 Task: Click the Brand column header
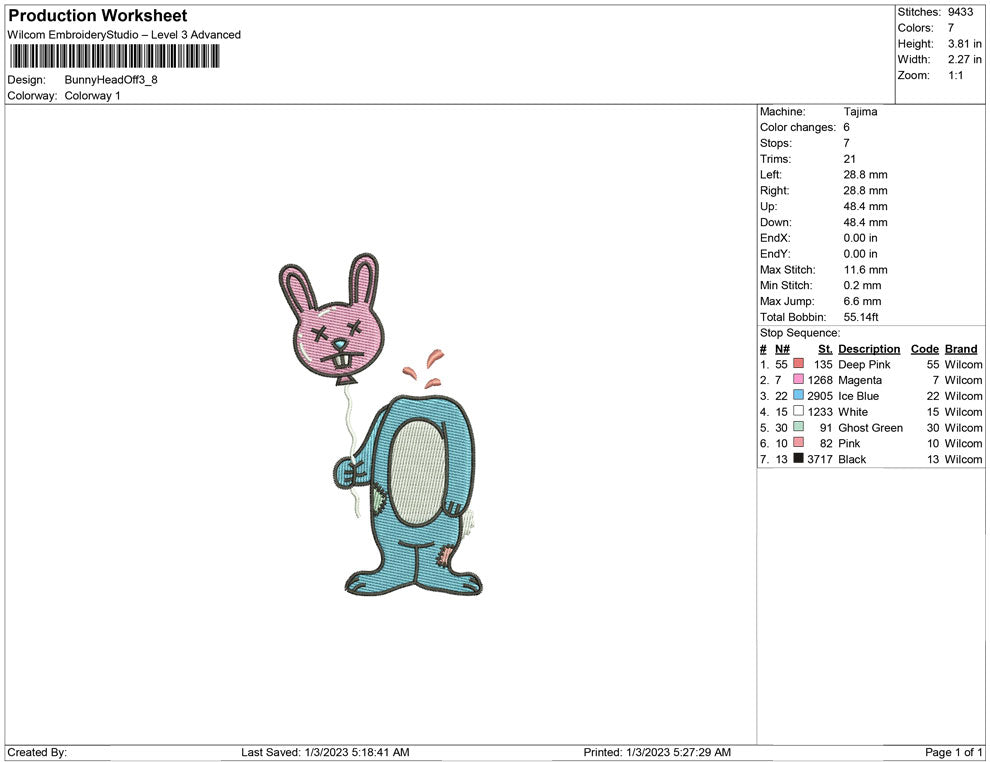coord(961,349)
